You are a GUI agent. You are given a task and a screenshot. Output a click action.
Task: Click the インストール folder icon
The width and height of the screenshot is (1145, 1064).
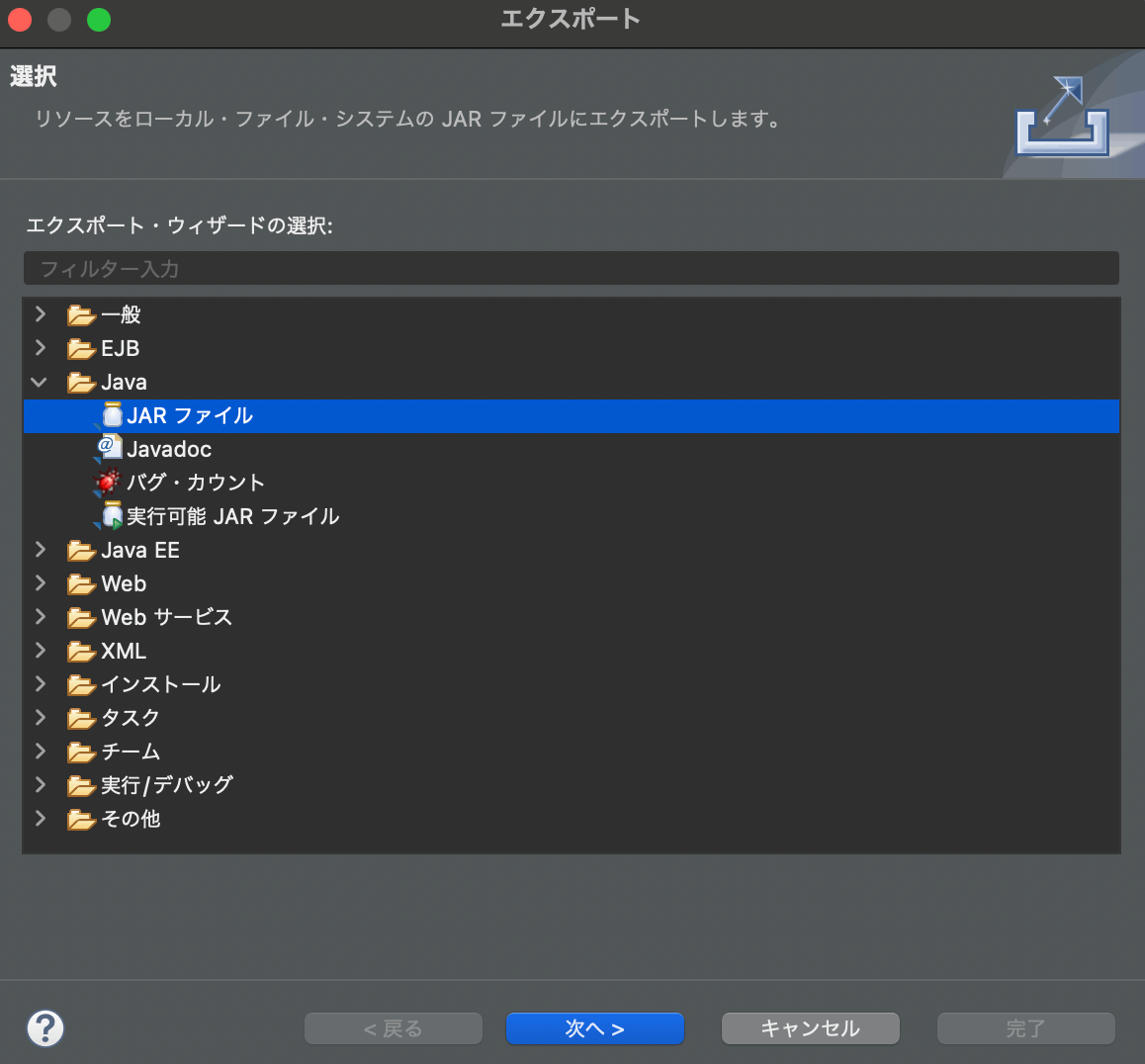pos(81,685)
